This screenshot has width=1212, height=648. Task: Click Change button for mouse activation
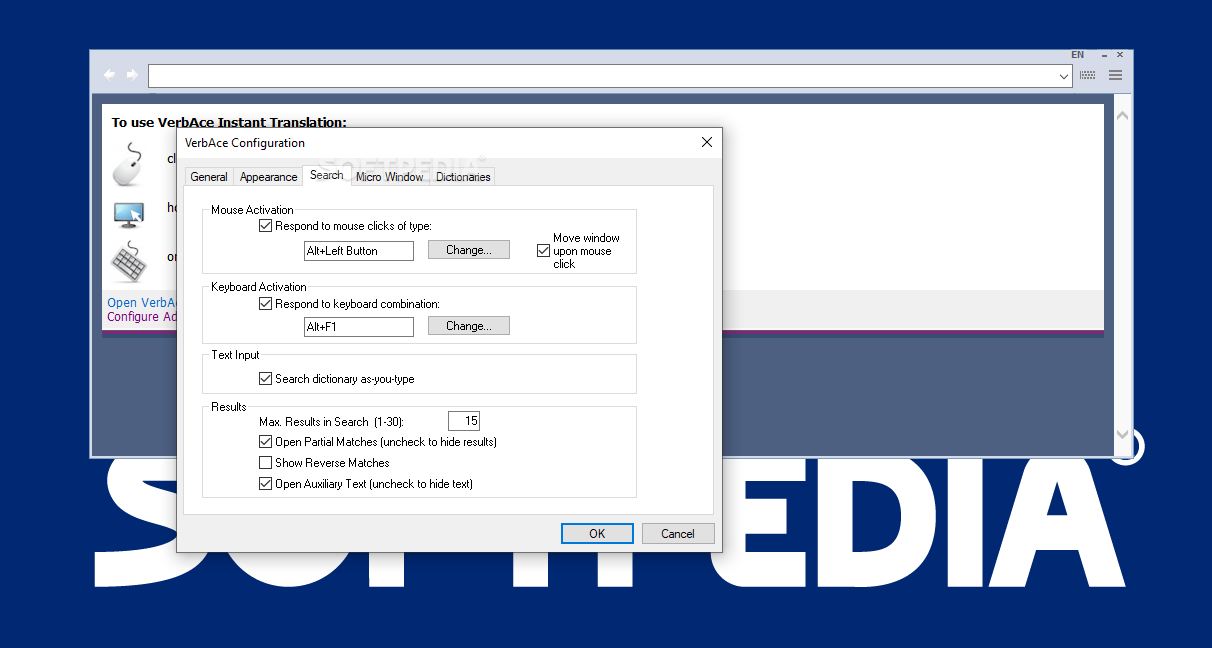click(469, 250)
